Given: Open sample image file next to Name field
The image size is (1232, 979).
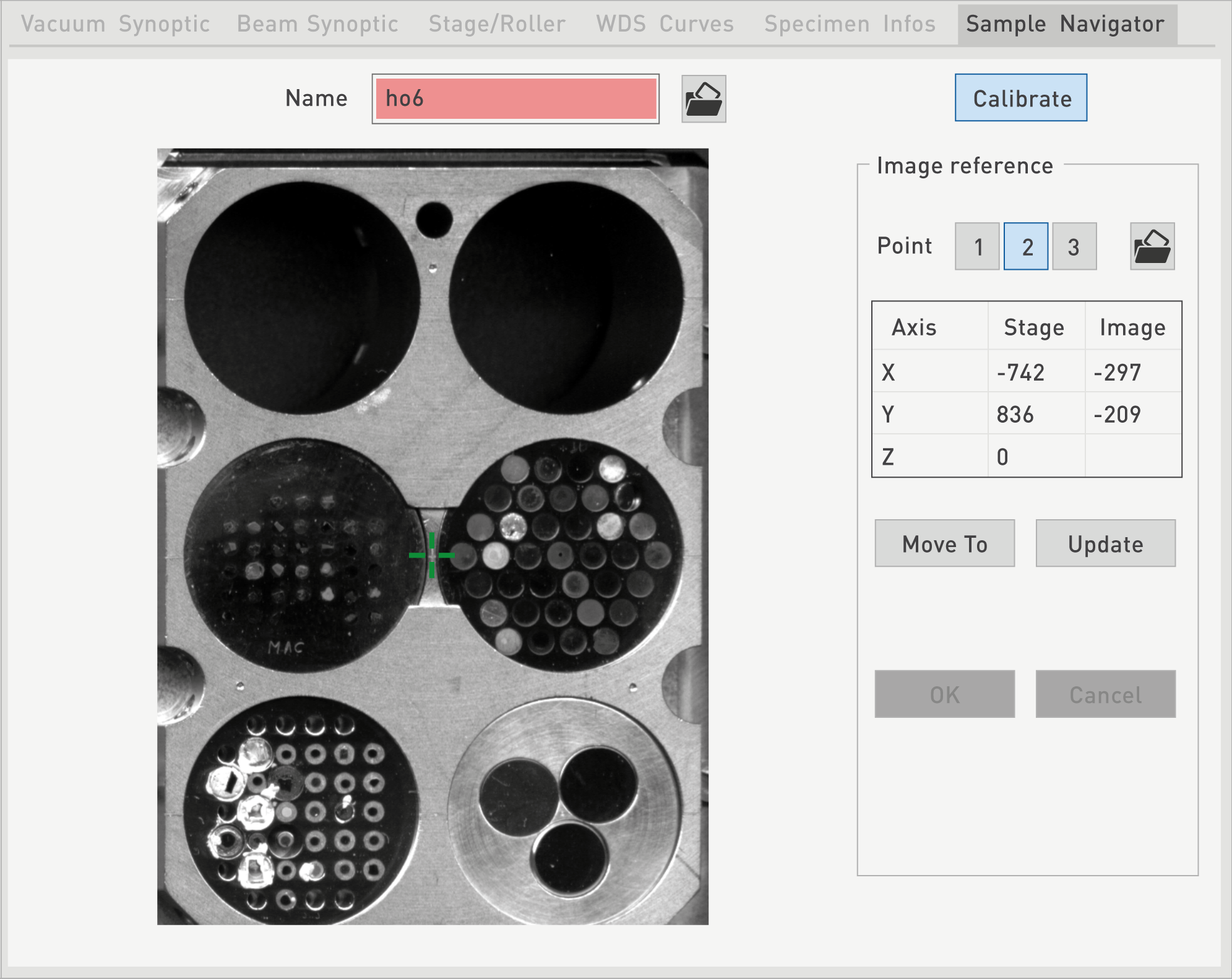Looking at the screenshot, I should click(704, 99).
